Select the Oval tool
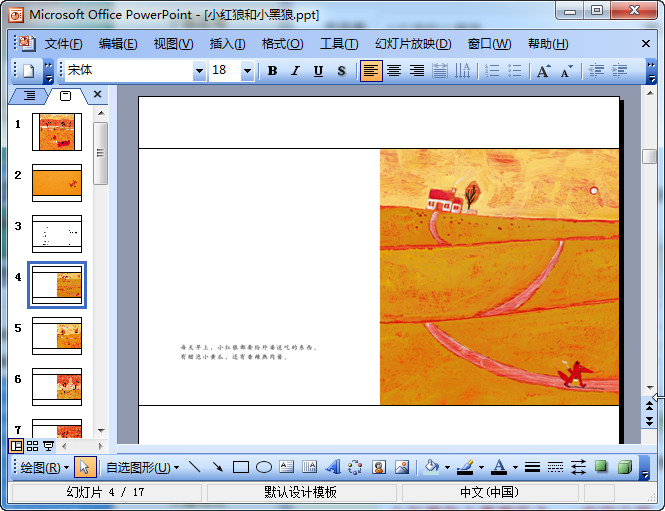 [x=264, y=467]
